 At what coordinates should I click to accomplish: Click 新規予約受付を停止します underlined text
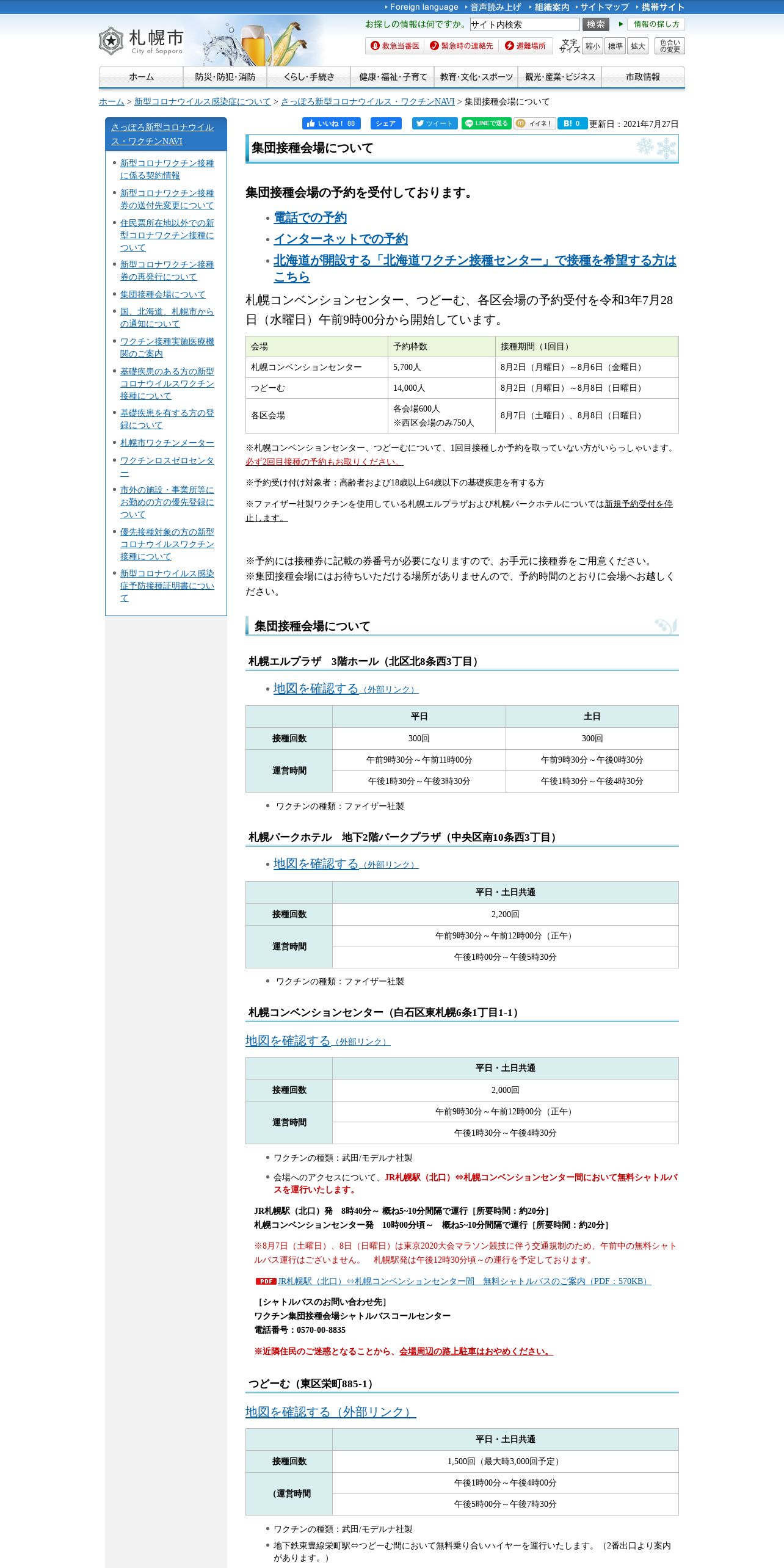pos(459,510)
